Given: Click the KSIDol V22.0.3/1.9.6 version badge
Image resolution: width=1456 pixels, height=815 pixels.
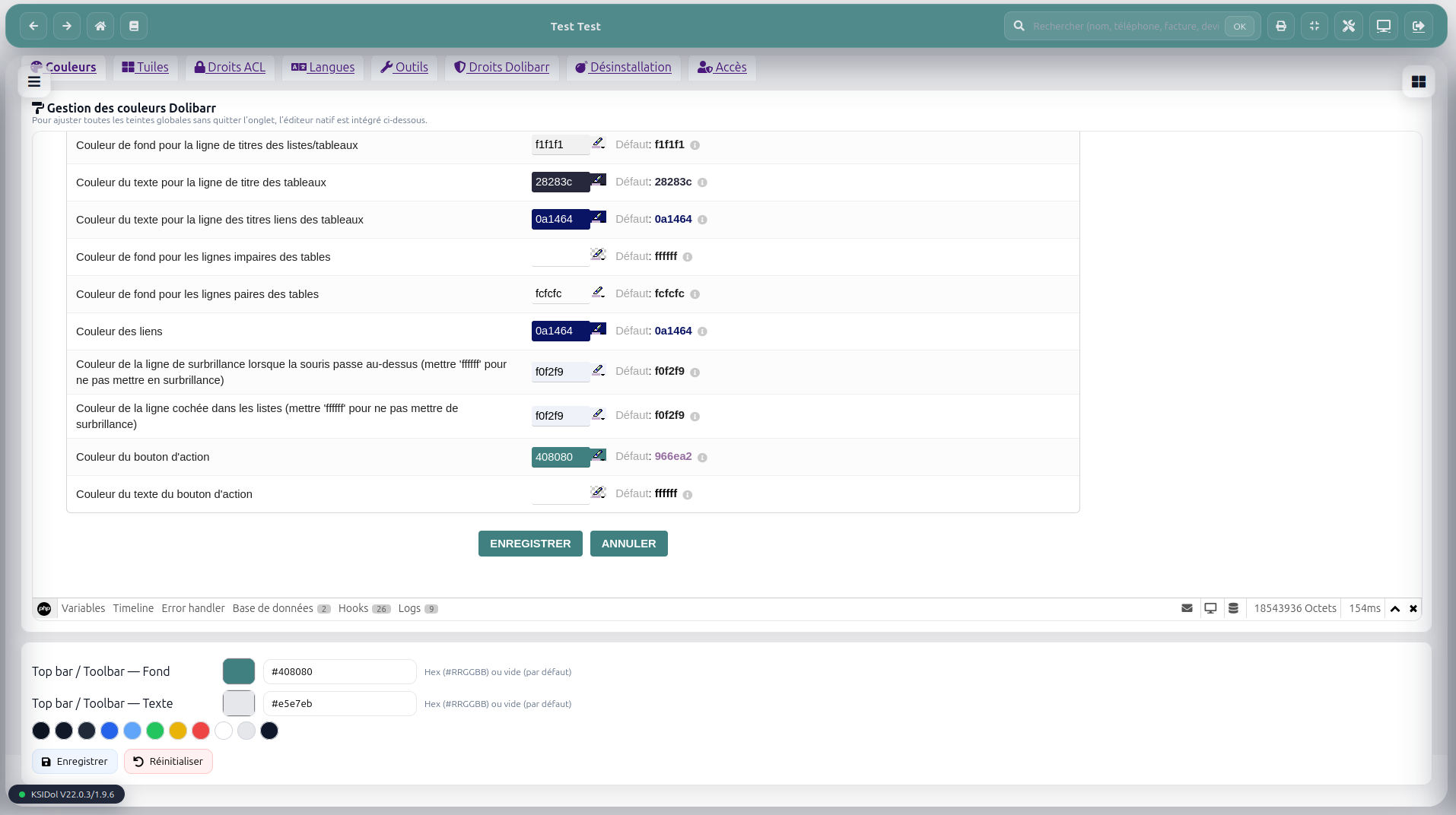Looking at the screenshot, I should (x=67, y=794).
